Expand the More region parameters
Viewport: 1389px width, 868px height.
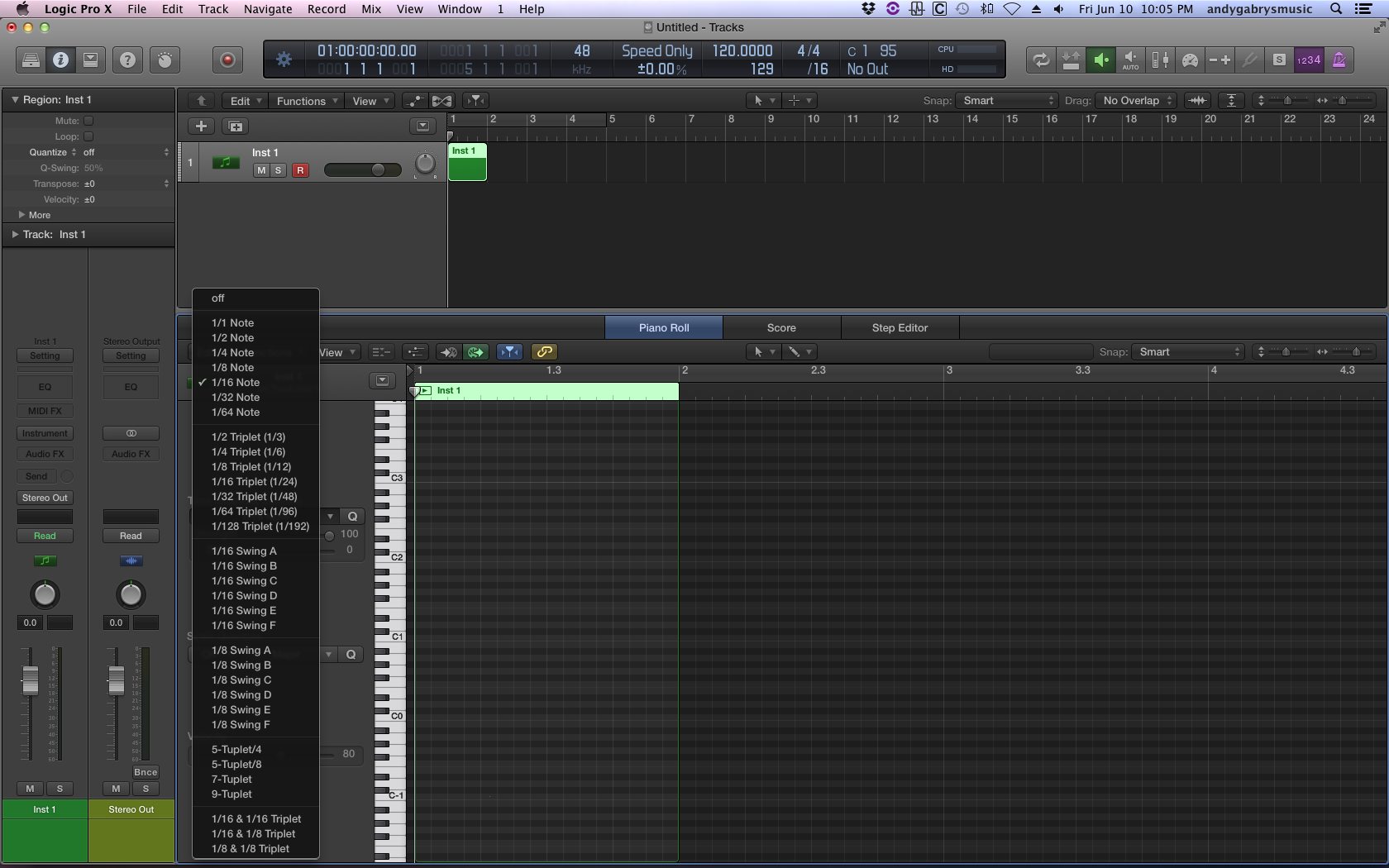21,215
